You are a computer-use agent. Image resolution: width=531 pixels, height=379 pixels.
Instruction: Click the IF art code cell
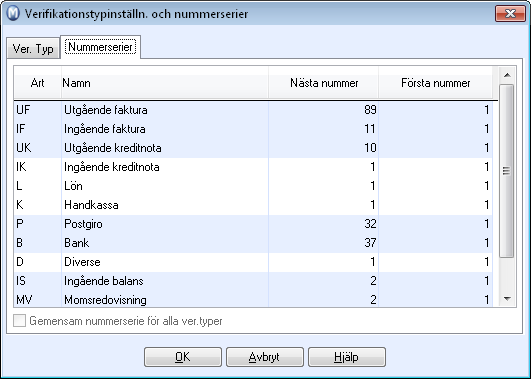[37, 129]
